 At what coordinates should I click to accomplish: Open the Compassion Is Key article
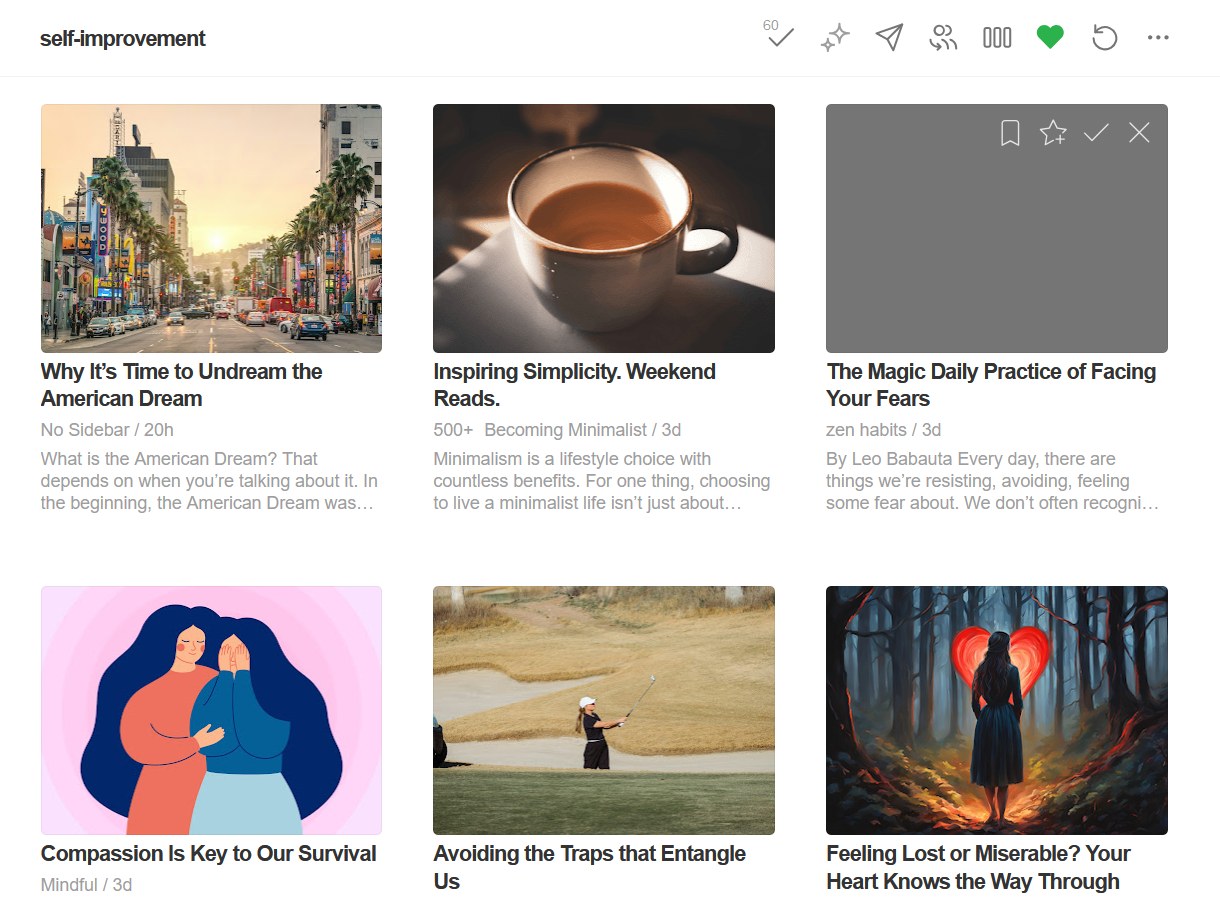click(207, 854)
